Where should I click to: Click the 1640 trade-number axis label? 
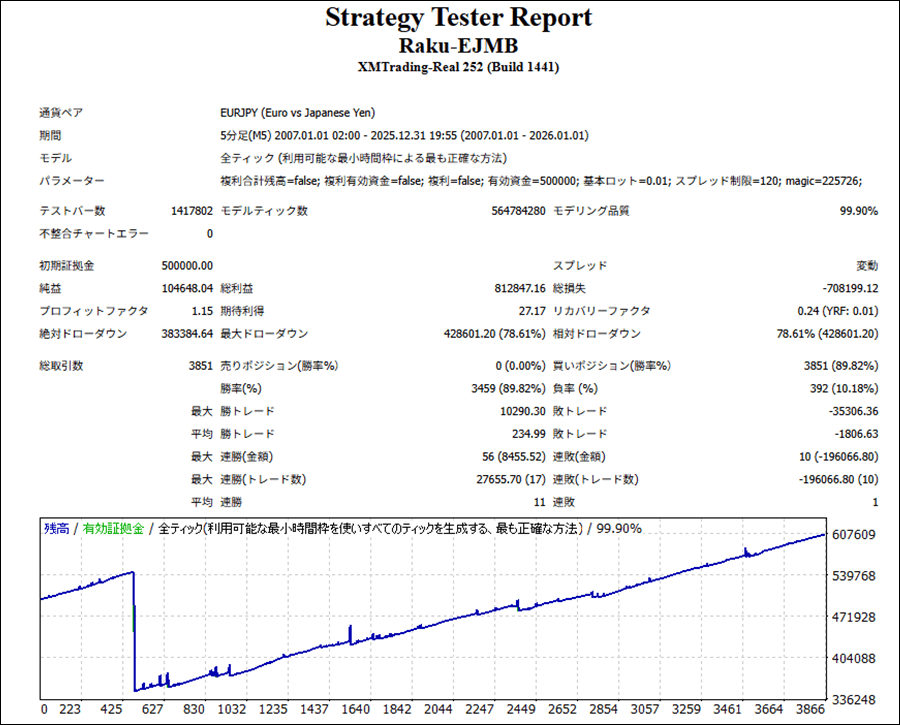pos(355,710)
